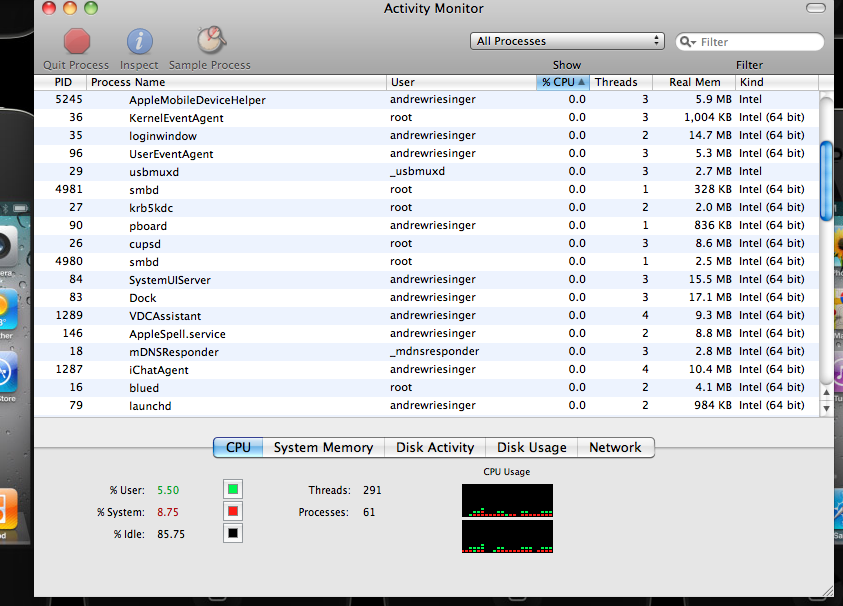This screenshot has width=843, height=606.
Task: Click the _mdnsresponder user cell
Action: click(434, 352)
